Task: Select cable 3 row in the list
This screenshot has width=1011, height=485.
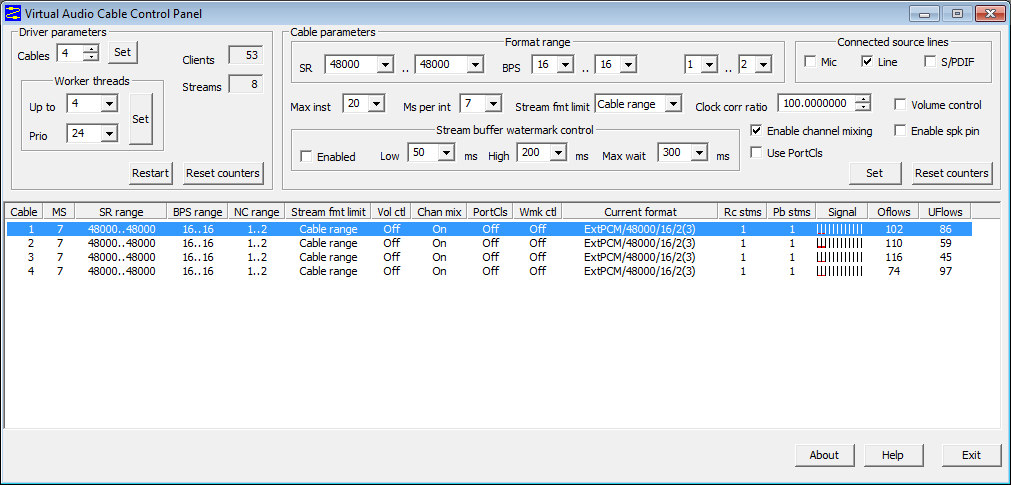Action: (489, 257)
